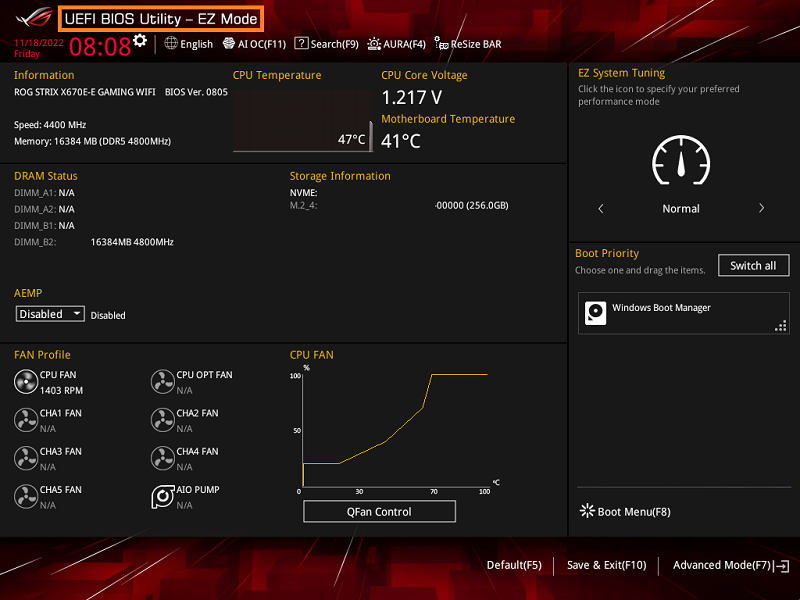
Task: Select the CHA2 FAN icon
Action: pyautogui.click(x=163, y=420)
